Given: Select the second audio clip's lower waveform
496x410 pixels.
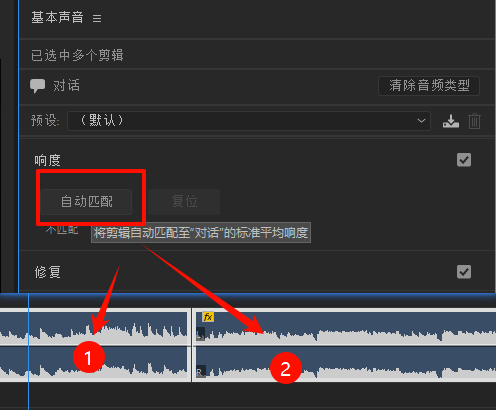Looking at the screenshot, I should point(344,364).
